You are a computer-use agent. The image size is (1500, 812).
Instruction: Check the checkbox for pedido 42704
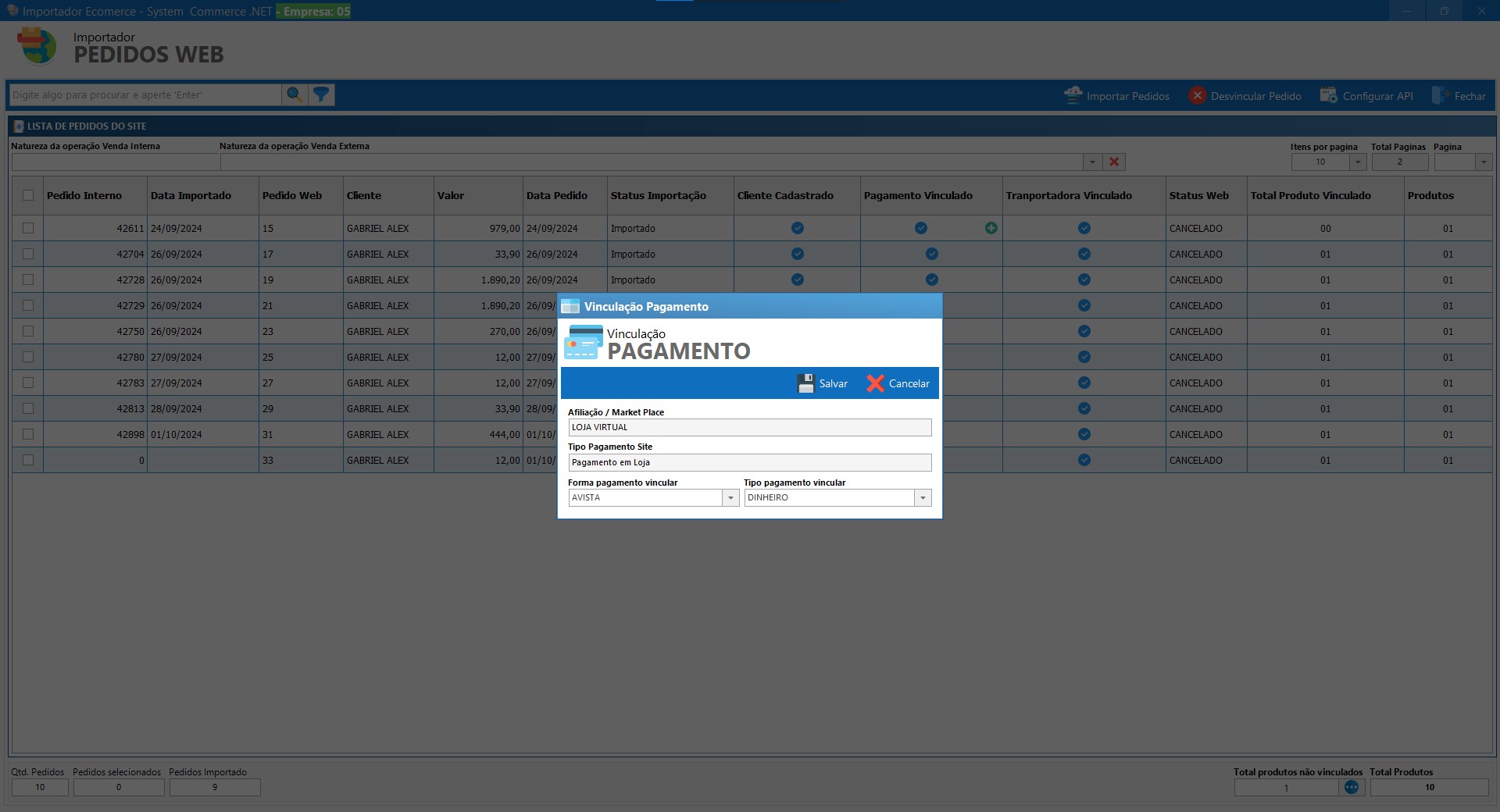pyautogui.click(x=28, y=254)
